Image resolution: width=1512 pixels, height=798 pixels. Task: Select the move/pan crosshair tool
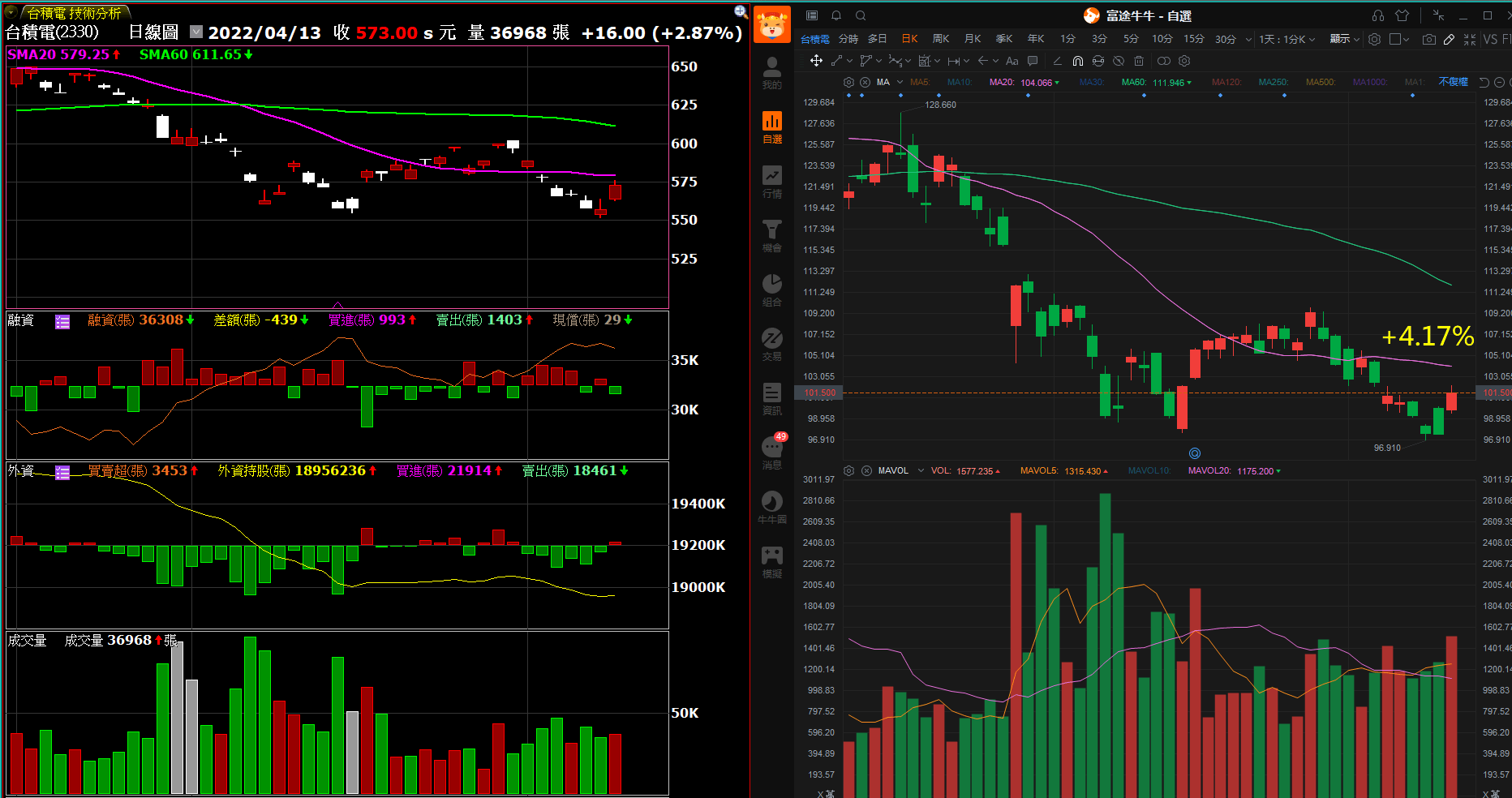[x=816, y=61]
